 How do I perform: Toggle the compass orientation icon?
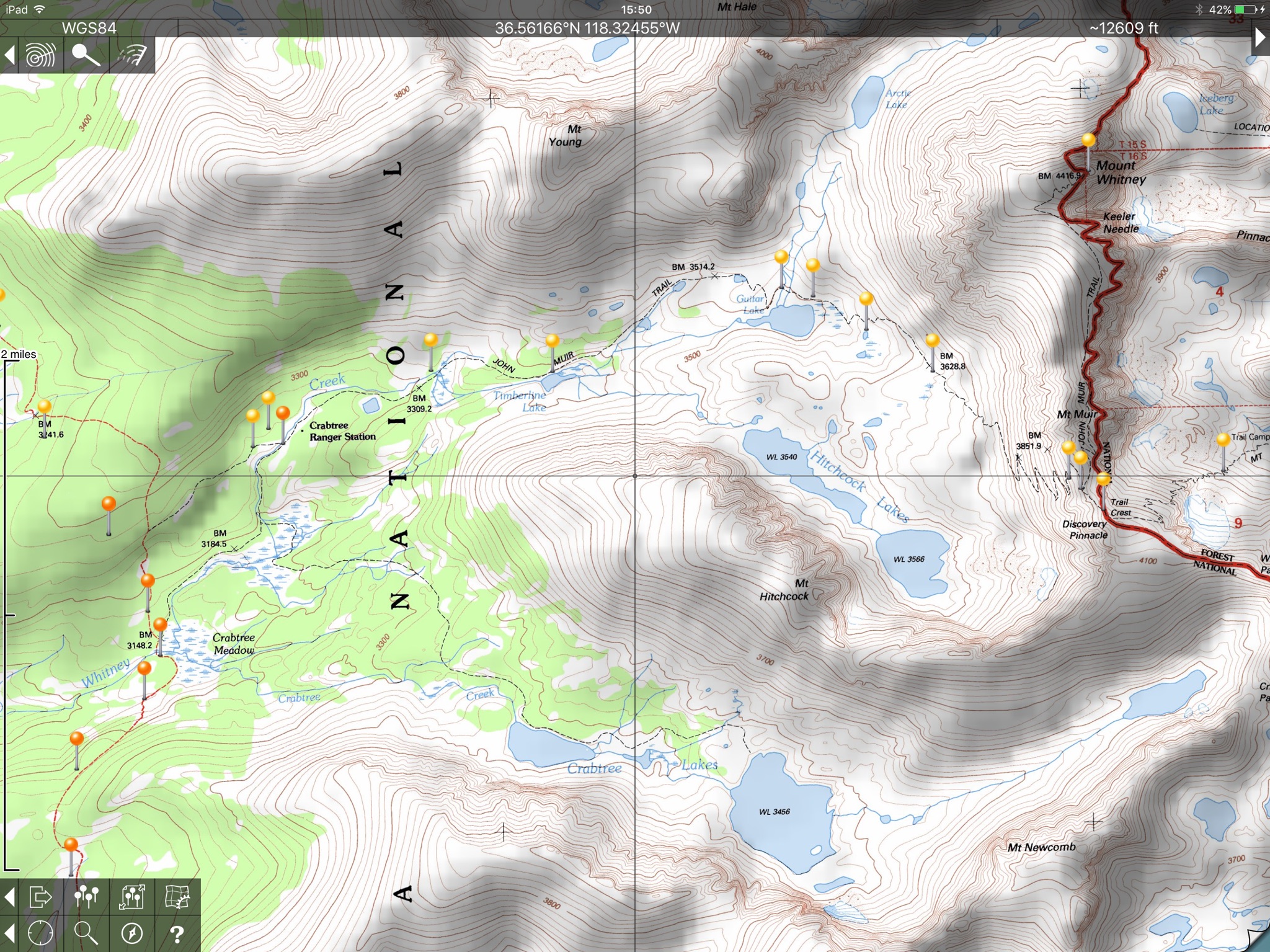click(132, 933)
